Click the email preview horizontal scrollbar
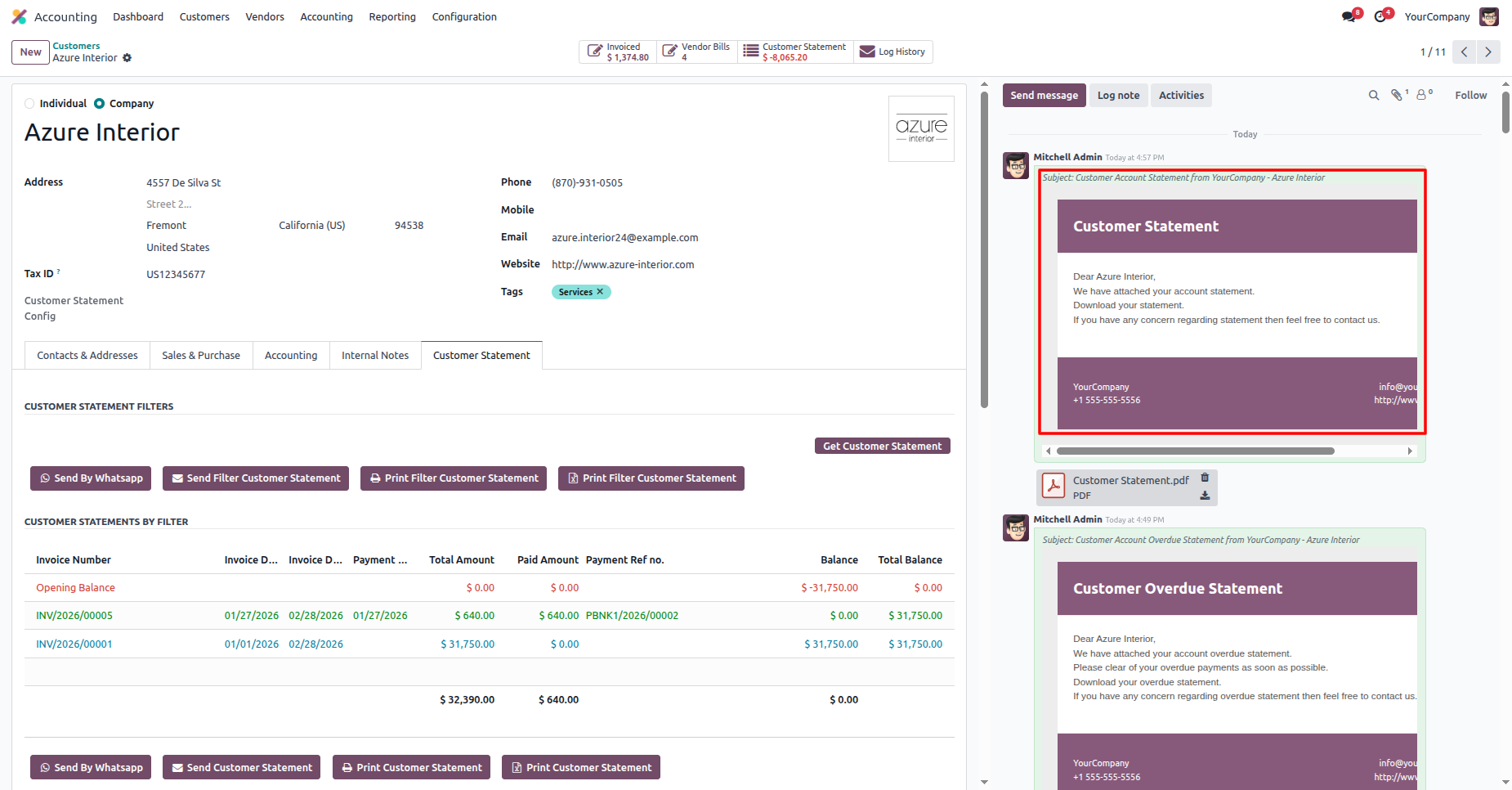Screen dimensions: 1512x790 point(1195,451)
